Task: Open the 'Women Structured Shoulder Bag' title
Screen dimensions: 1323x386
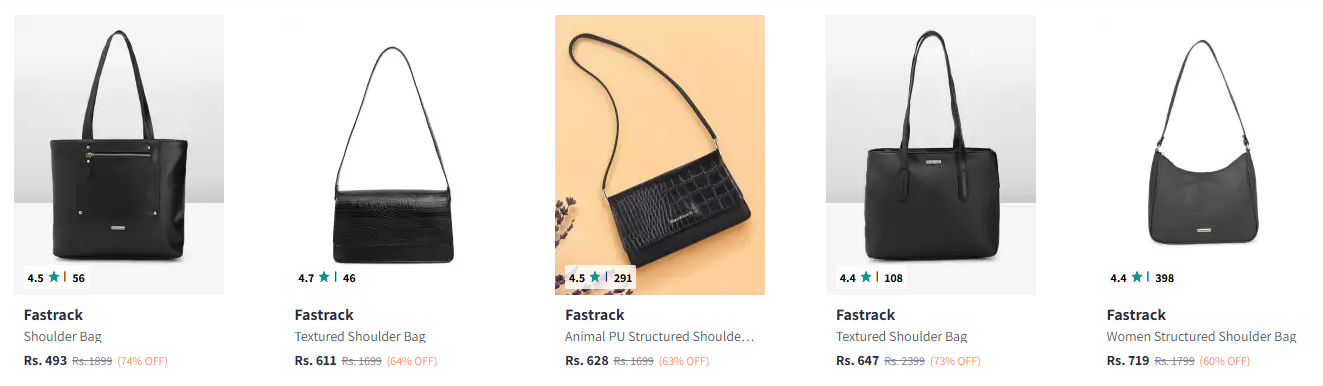Action: (x=1201, y=337)
